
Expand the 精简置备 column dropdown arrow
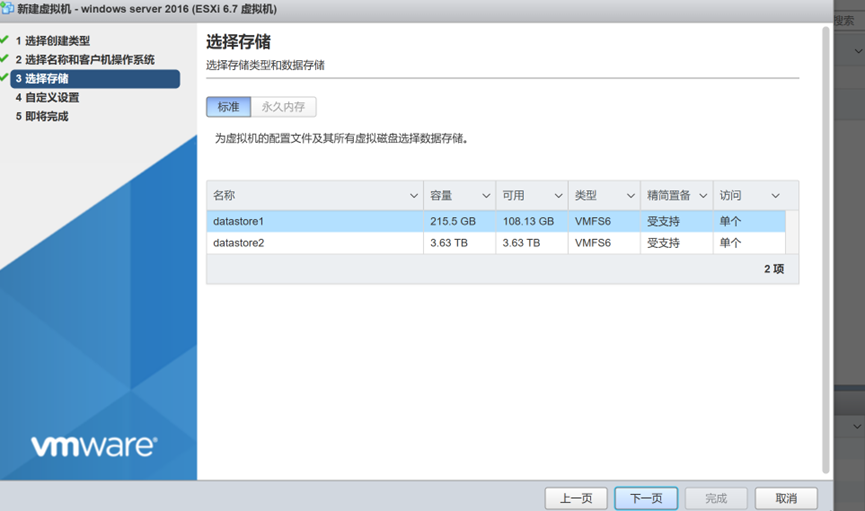coord(703,195)
